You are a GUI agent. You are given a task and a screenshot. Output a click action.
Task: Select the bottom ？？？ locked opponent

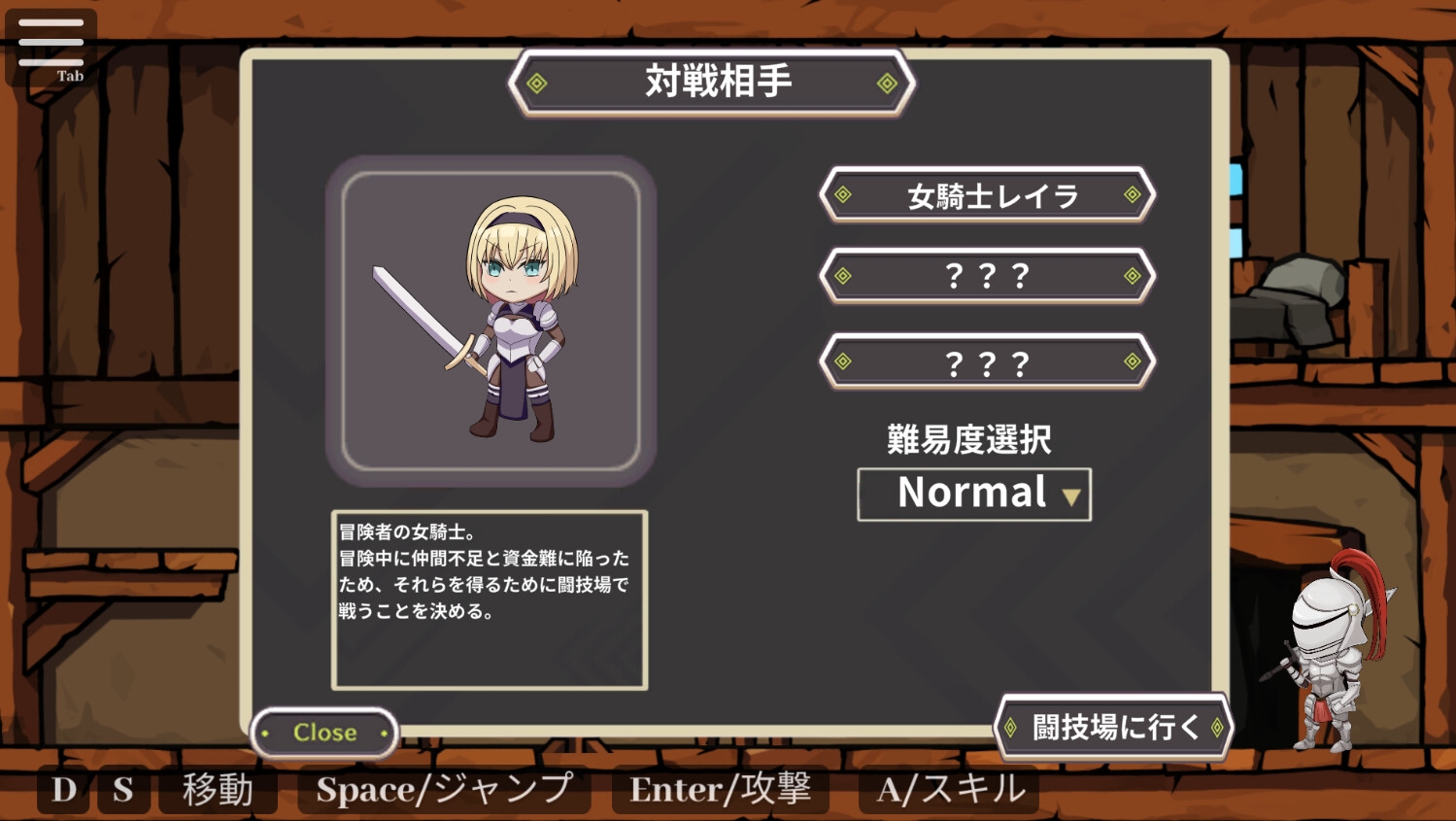coord(987,362)
